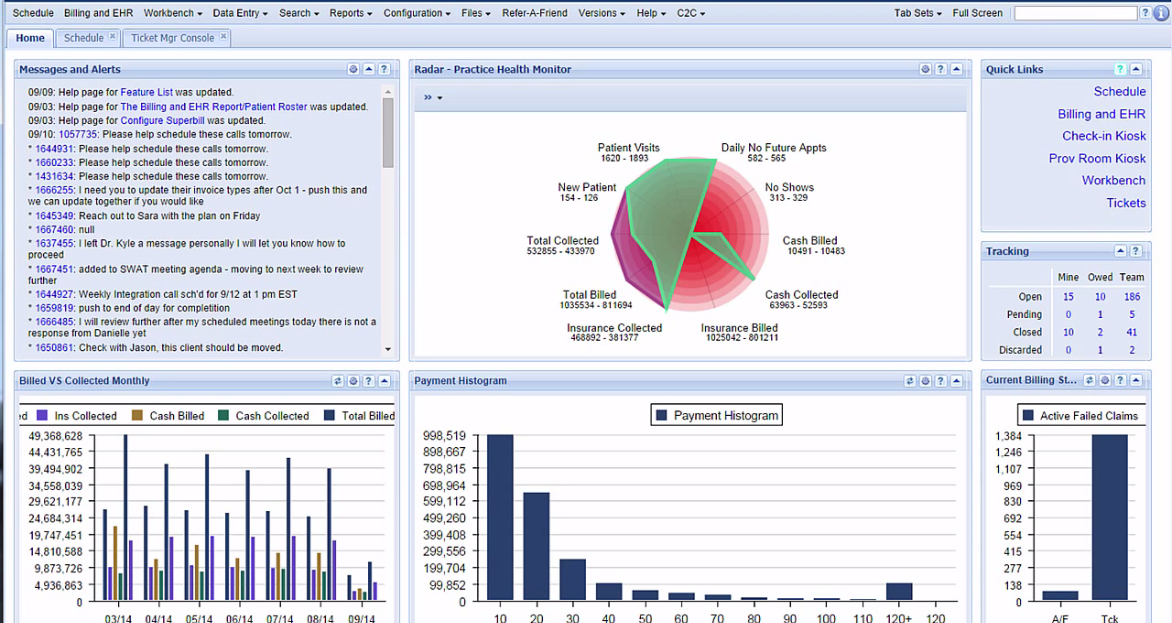The height and width of the screenshot is (623, 1172).
Task: Open the Configuration dropdown menu
Action: (x=417, y=13)
